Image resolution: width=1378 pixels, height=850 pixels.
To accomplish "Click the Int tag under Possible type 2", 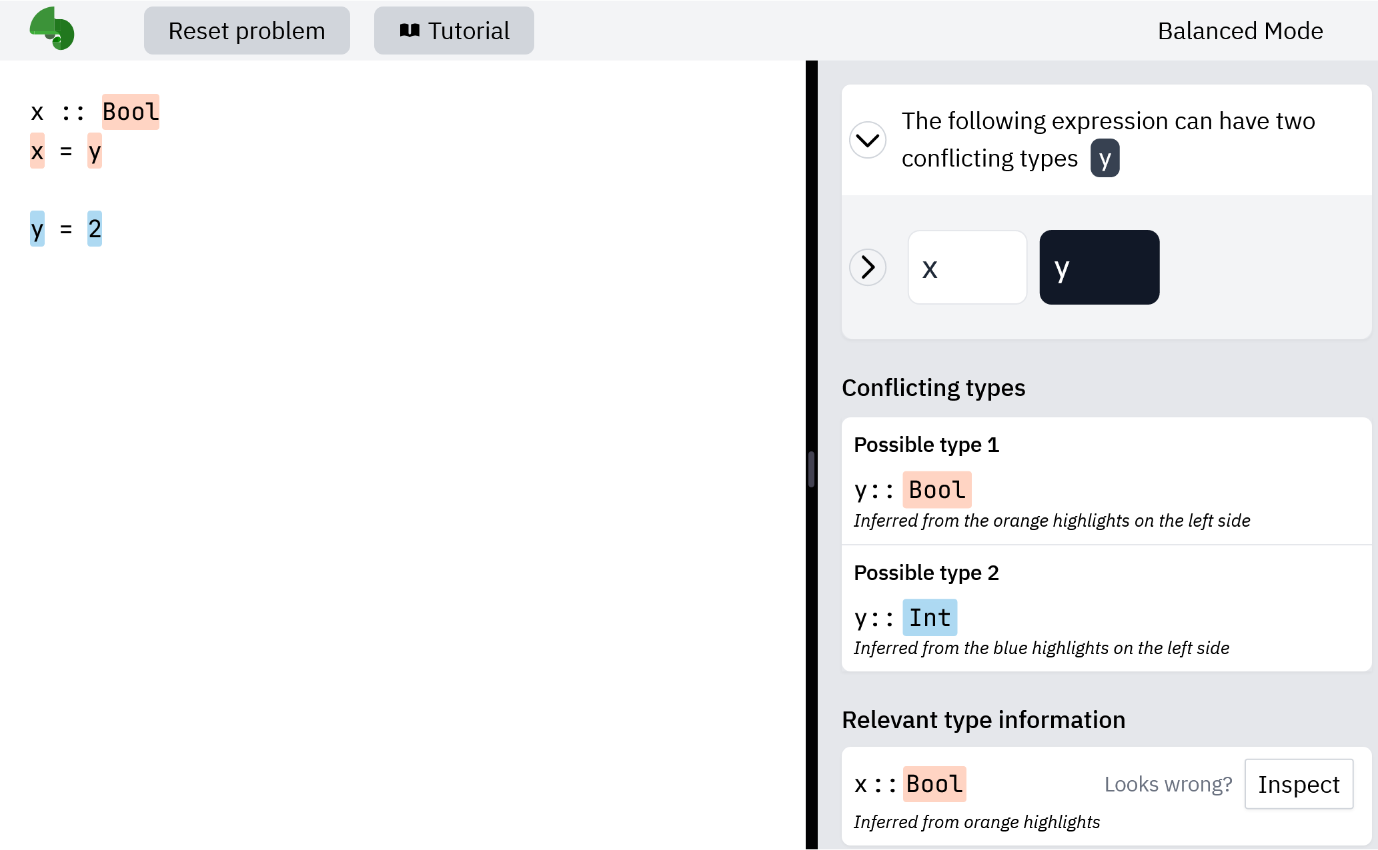I will tap(930, 618).
